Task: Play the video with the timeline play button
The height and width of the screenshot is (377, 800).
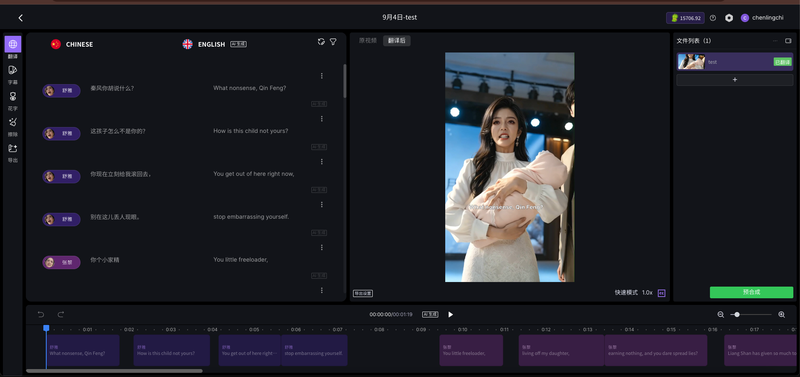Action: click(451, 315)
